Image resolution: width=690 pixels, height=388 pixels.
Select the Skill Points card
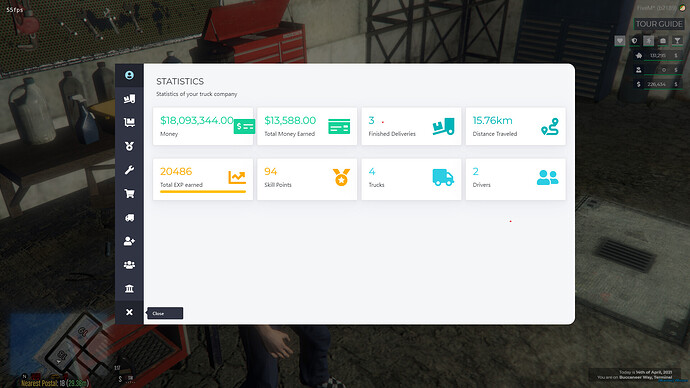point(307,179)
